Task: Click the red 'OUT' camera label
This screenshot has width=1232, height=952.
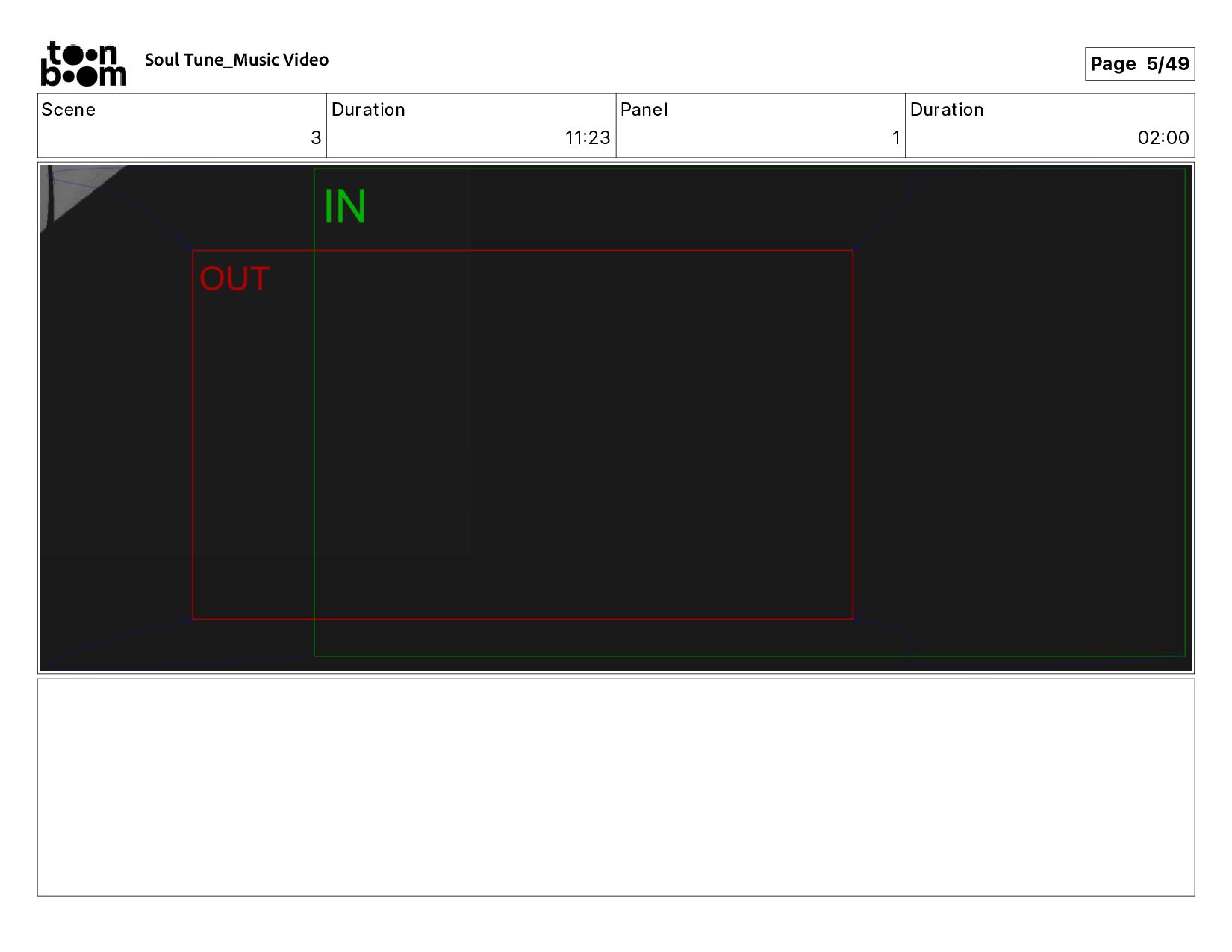Action: pyautogui.click(x=234, y=279)
